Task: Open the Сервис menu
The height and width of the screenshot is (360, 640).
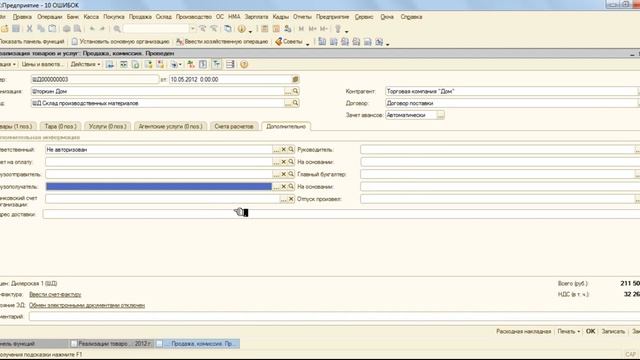Action: coord(364,17)
